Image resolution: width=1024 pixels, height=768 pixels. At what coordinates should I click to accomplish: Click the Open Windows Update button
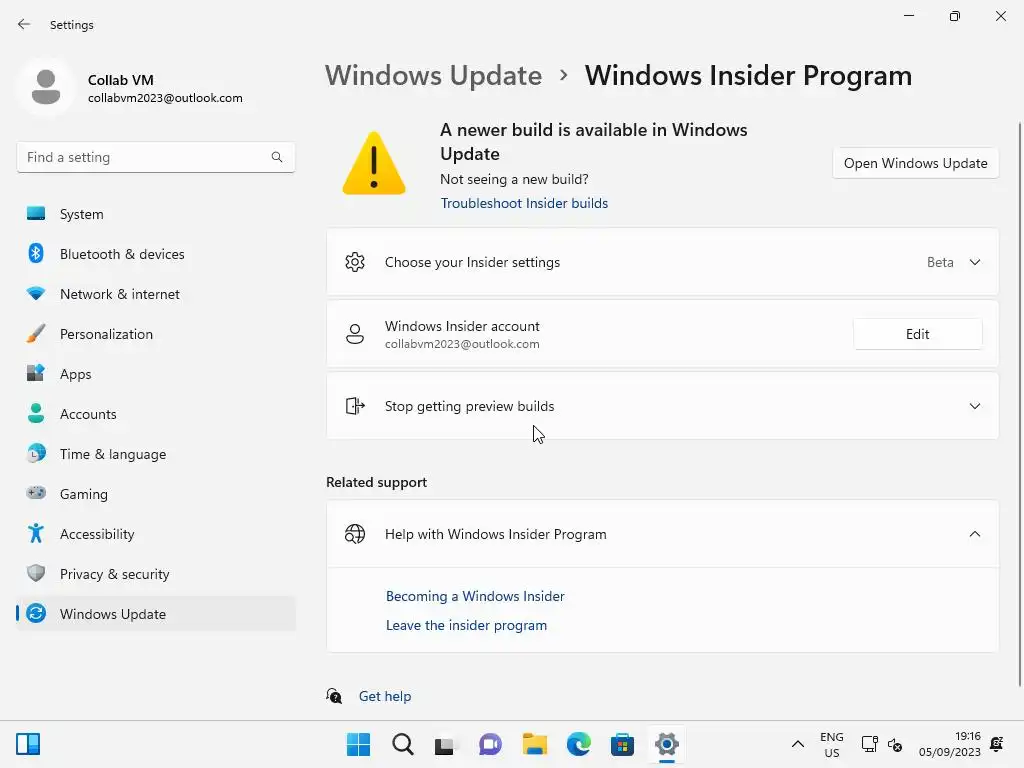click(915, 163)
